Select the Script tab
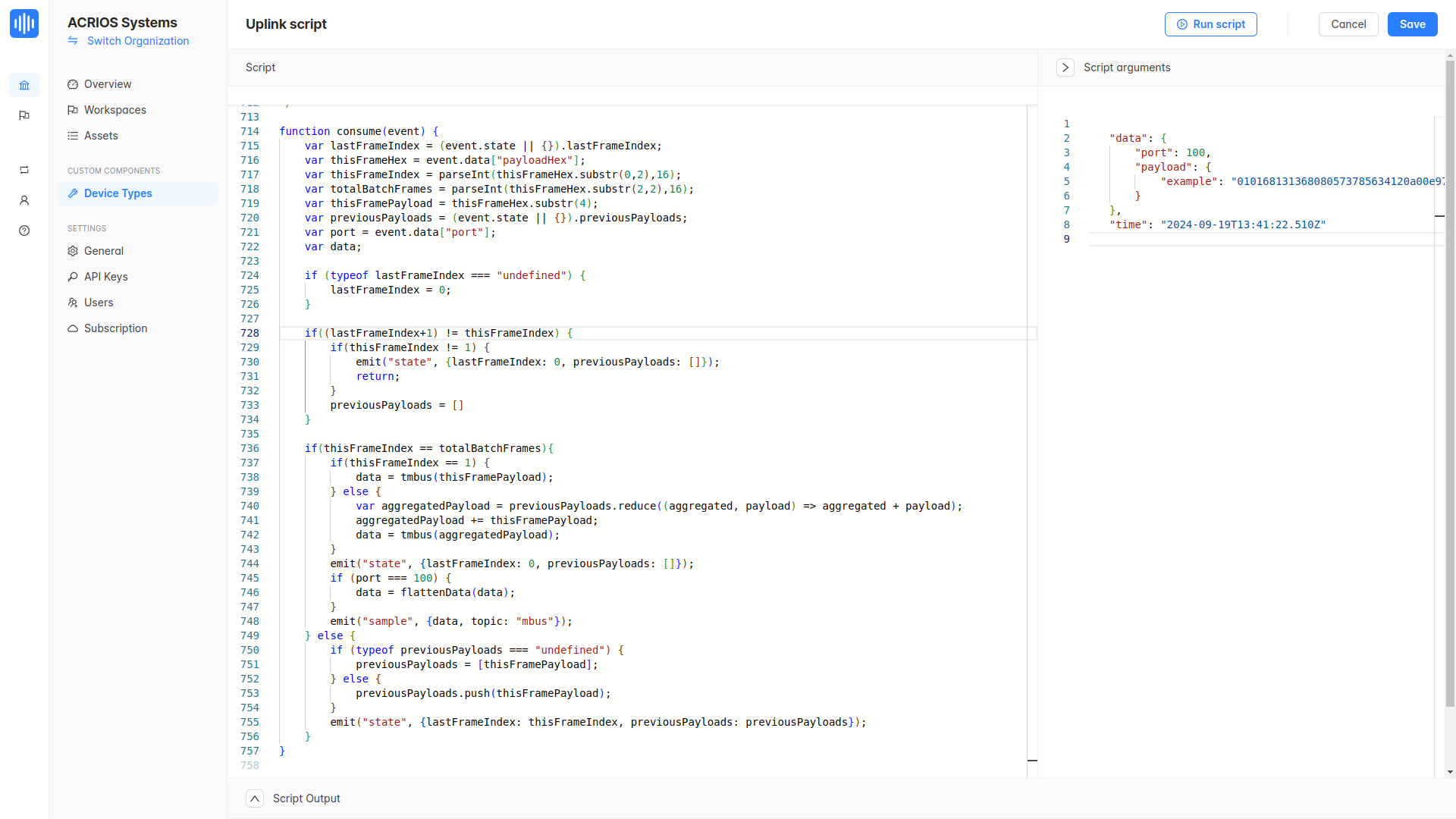Screen dimensions: 1456x819 click(260, 67)
